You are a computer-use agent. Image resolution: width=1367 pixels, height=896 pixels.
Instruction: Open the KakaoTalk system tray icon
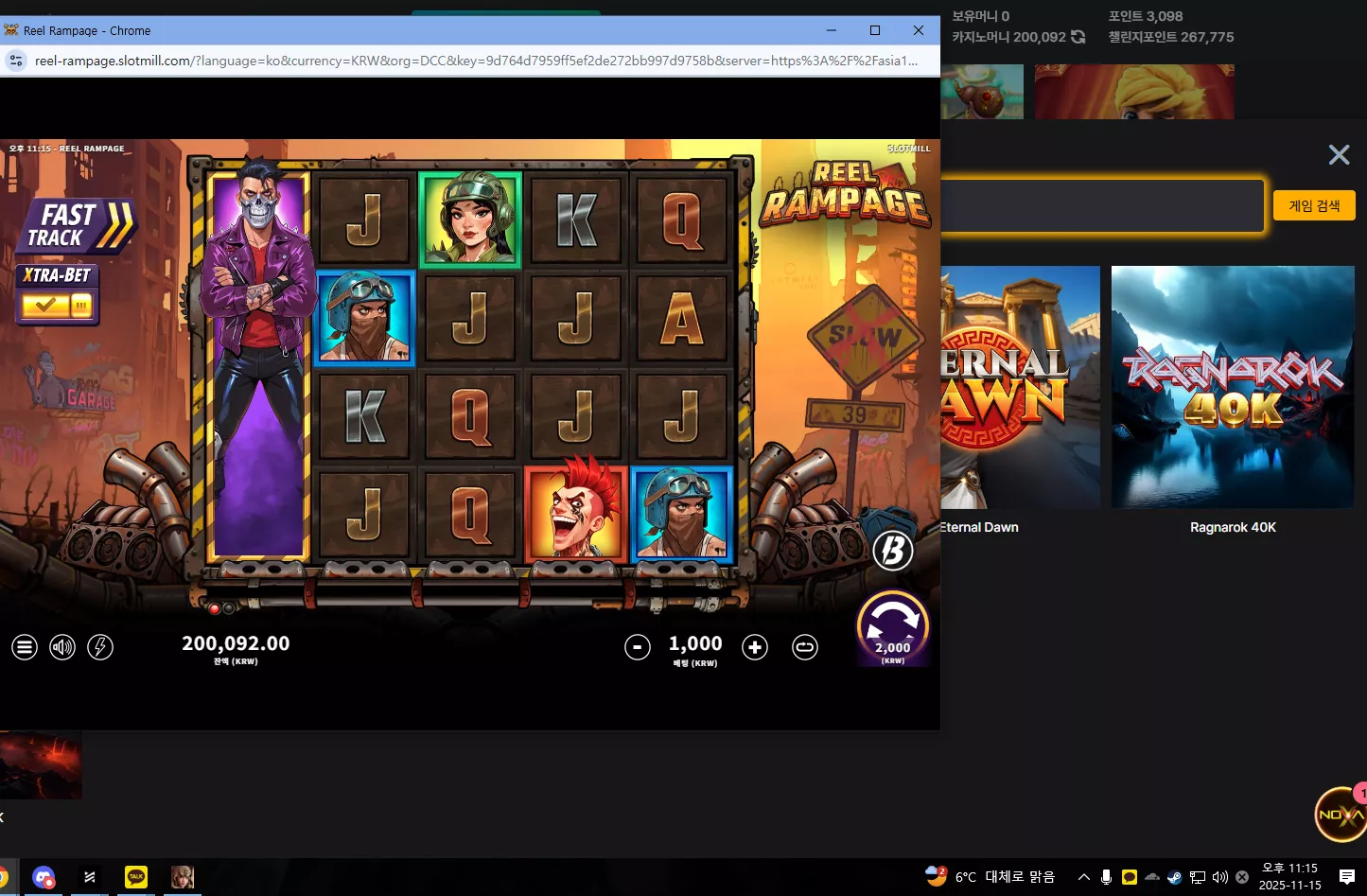(1129, 877)
